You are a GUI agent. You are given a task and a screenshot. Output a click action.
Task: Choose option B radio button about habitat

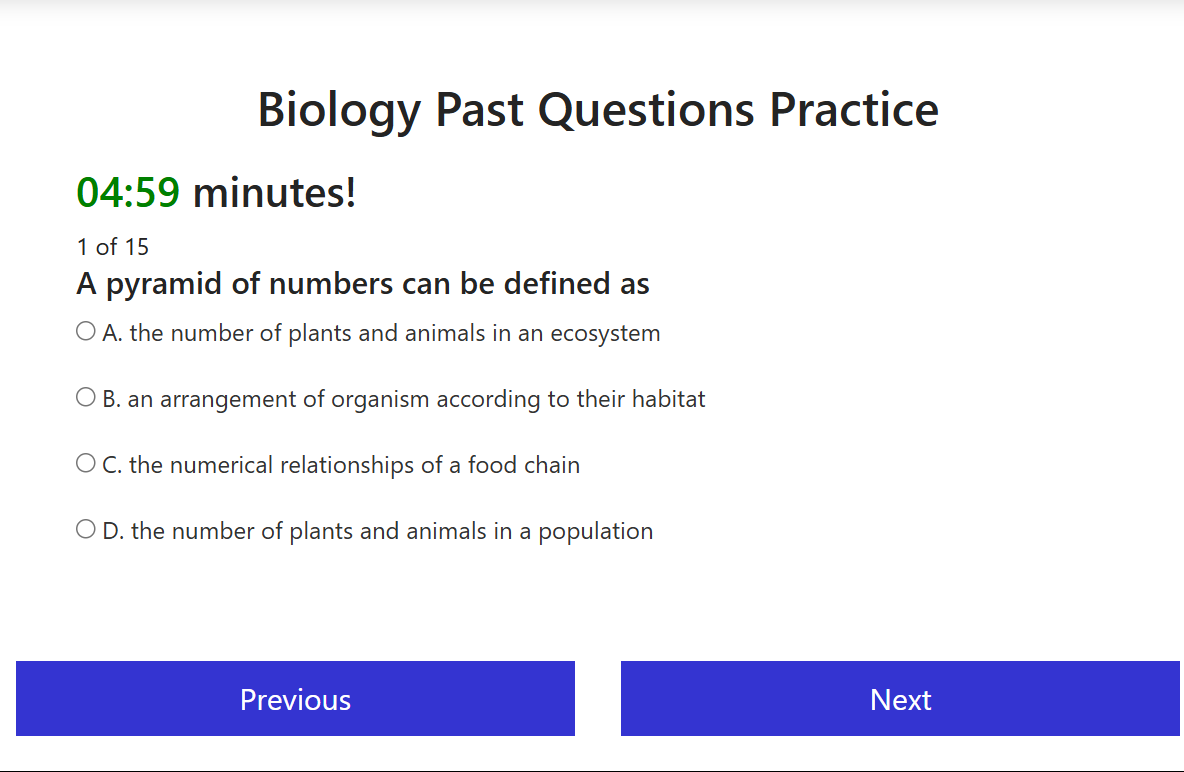(86, 397)
